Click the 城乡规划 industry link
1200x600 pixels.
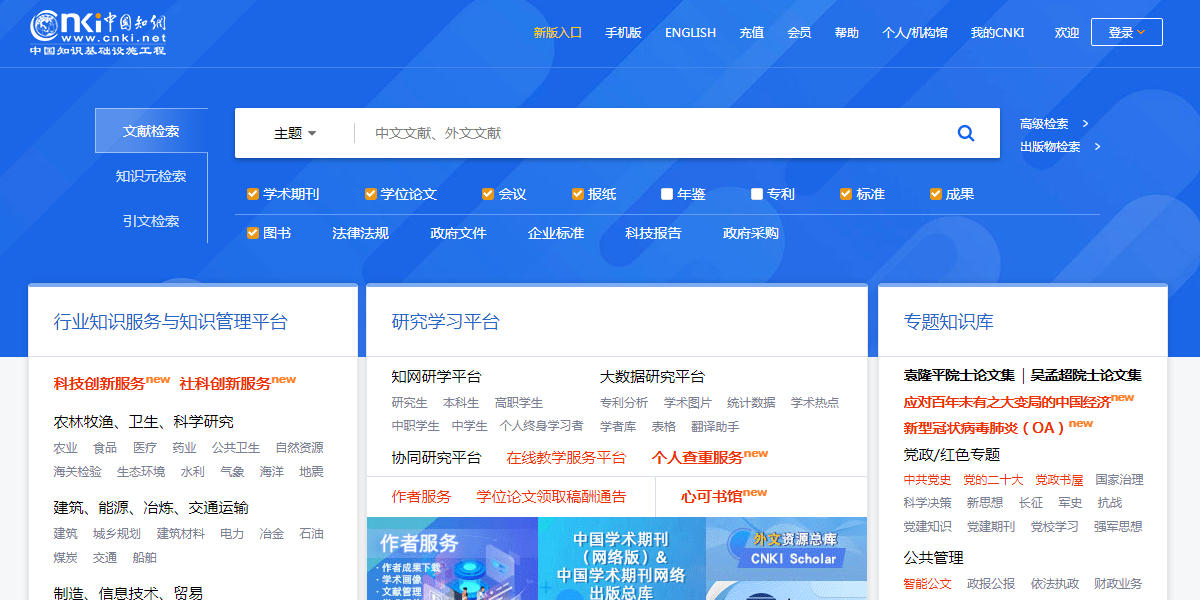(117, 534)
